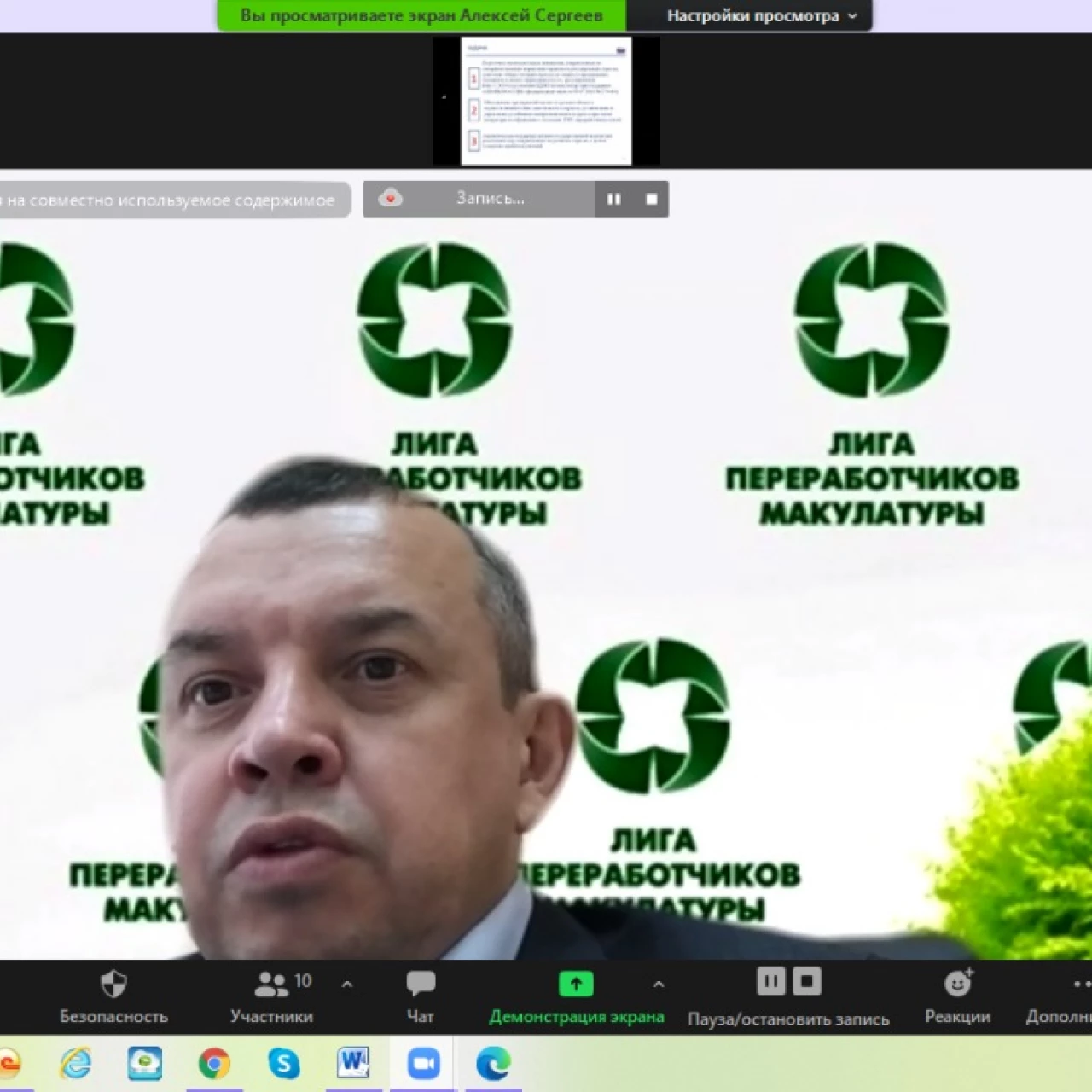The width and height of the screenshot is (1092, 1092).
Task: Switch to the Zoom taskbar icon
Action: (x=423, y=1063)
